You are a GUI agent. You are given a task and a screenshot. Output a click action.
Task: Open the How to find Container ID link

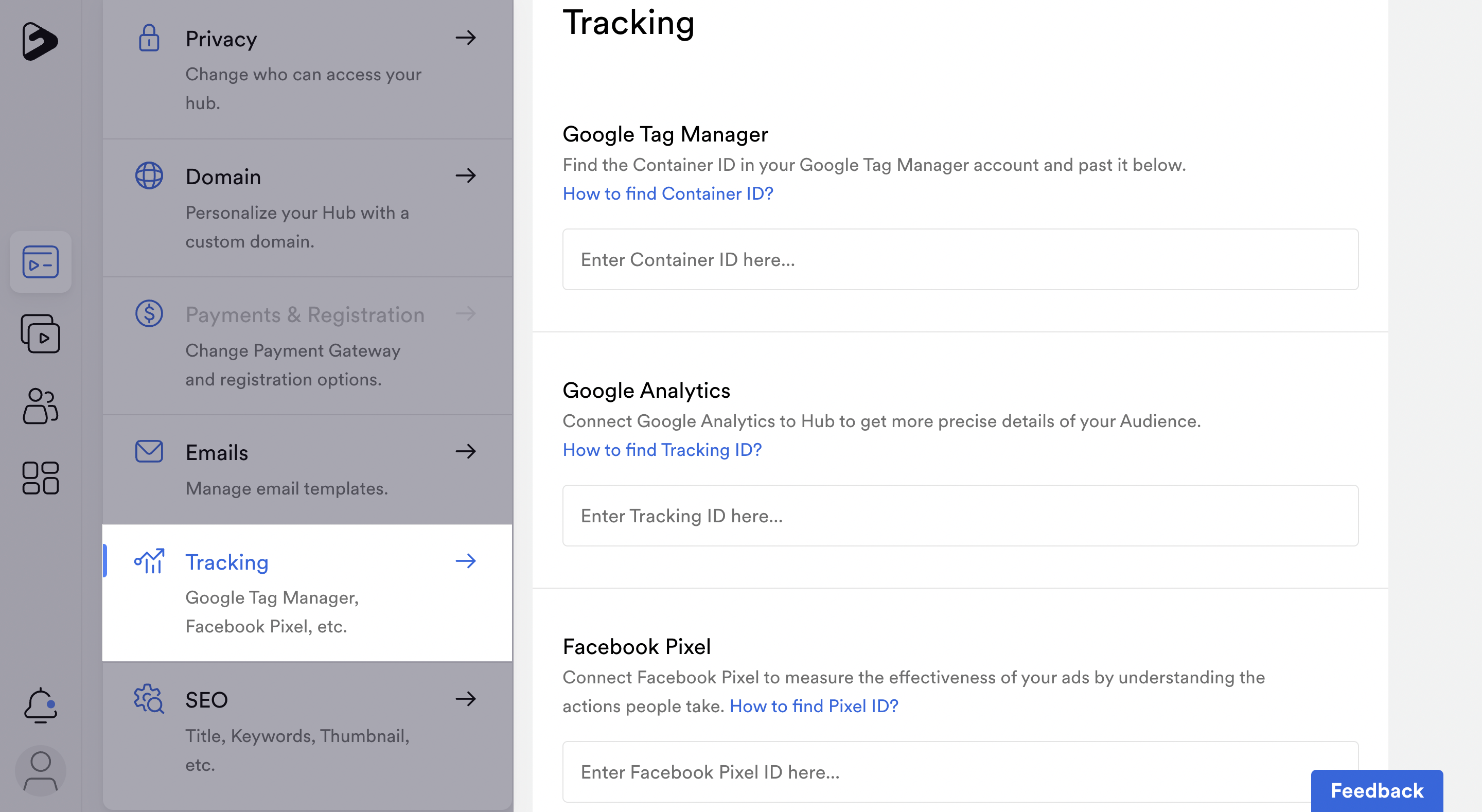pos(668,193)
